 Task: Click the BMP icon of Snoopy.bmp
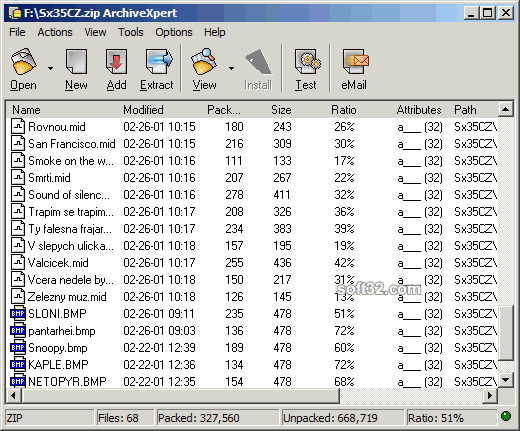point(18,347)
